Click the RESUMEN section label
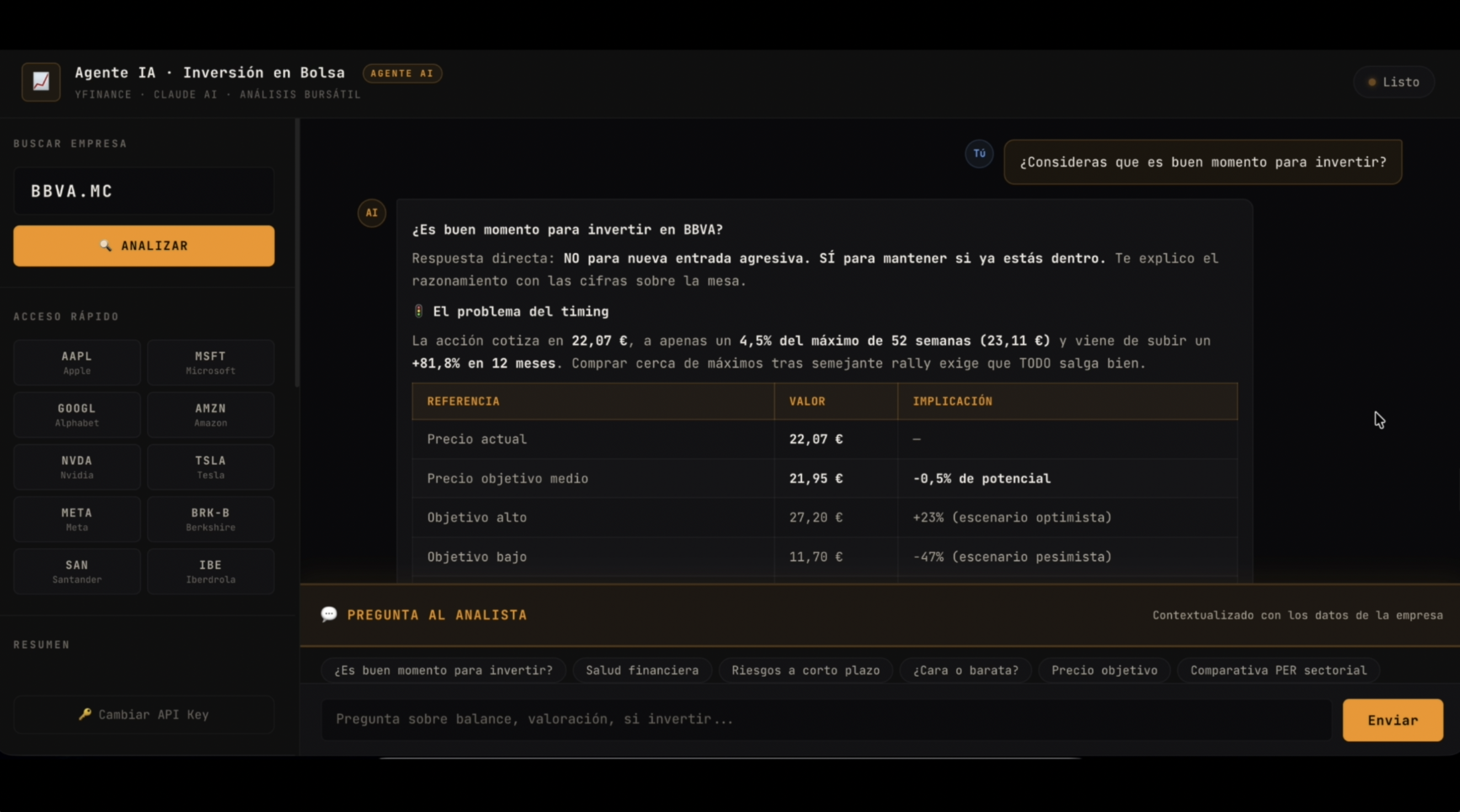This screenshot has height=812, width=1460. [x=41, y=645]
